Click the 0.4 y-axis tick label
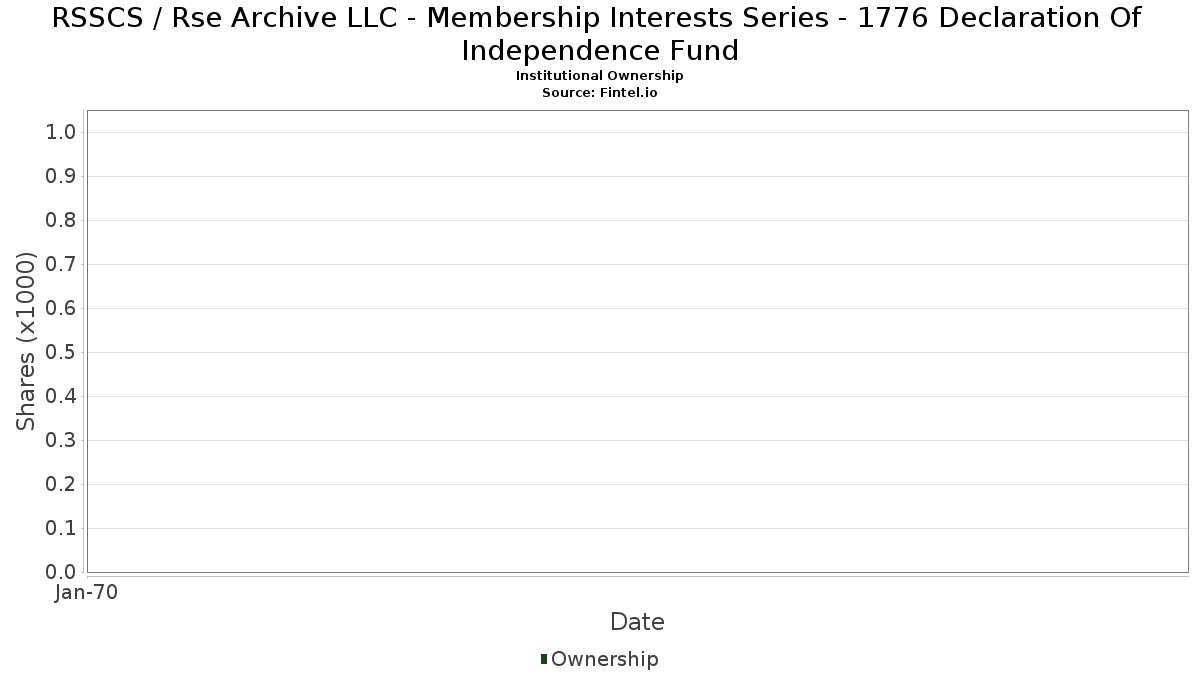Viewport: 1200px width, 675px height. coord(61,397)
